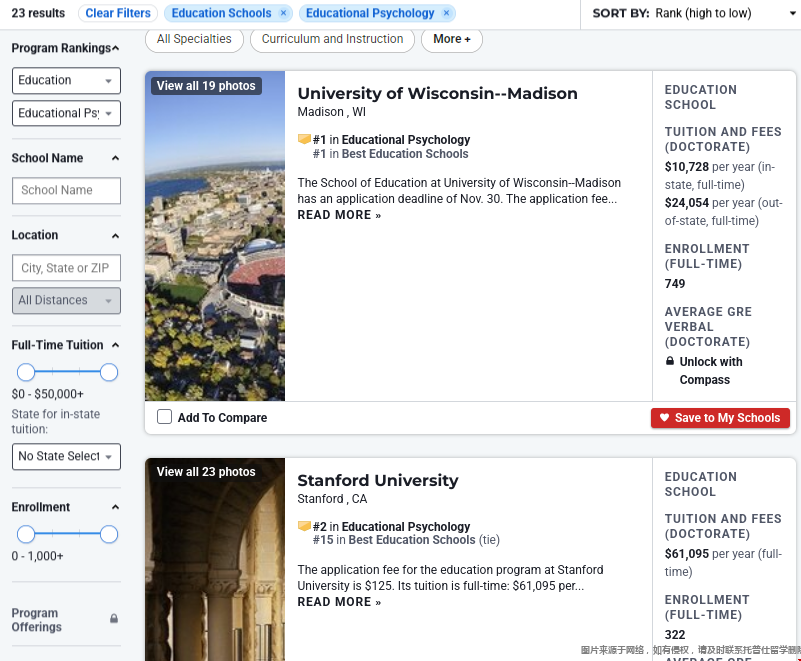Click the City, State or ZIP input field

point(66,268)
